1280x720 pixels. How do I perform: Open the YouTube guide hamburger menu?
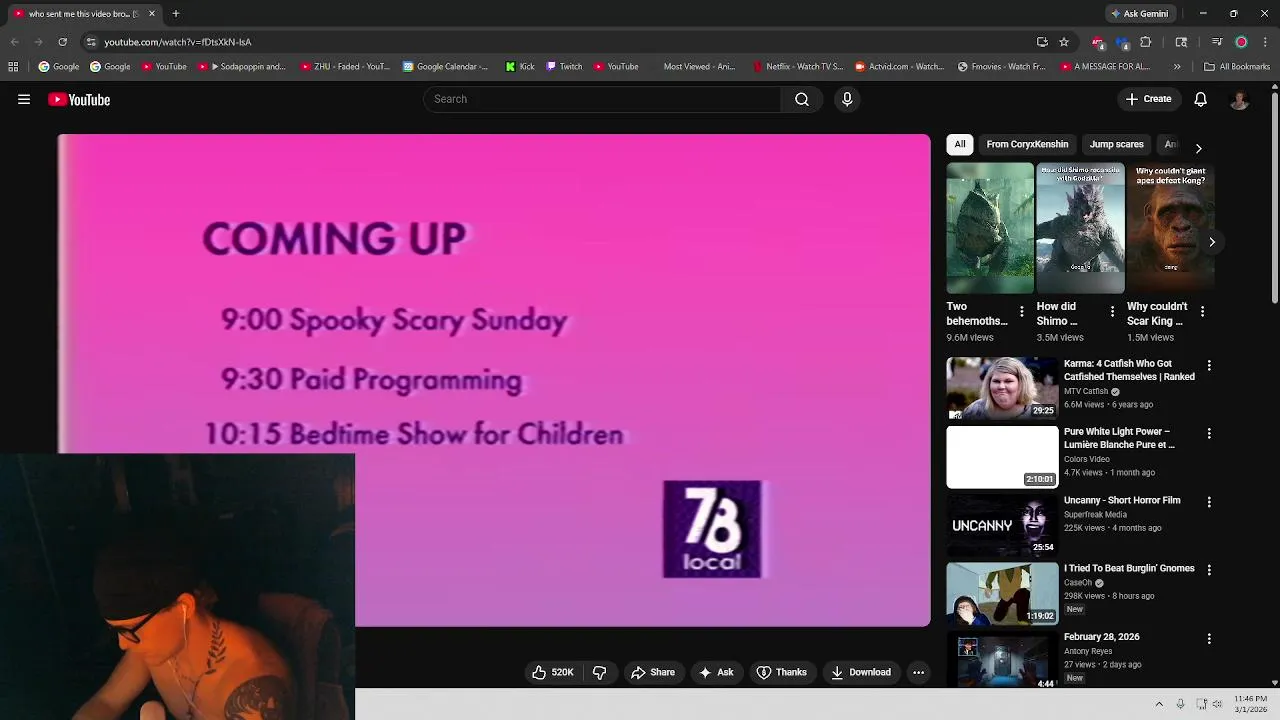tap(24, 99)
